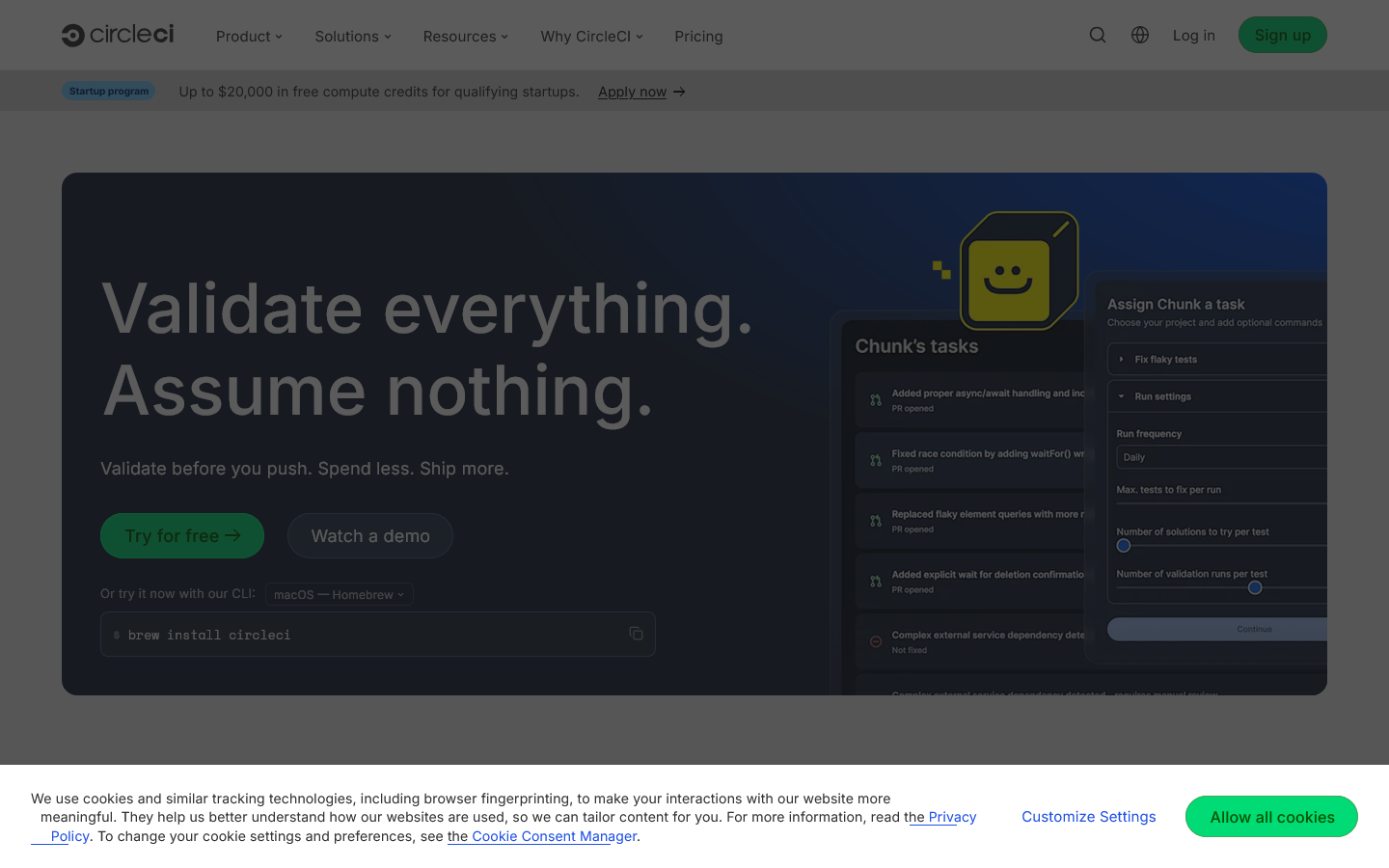Click the Max. tests to fix per run slider

click(x=1221, y=503)
